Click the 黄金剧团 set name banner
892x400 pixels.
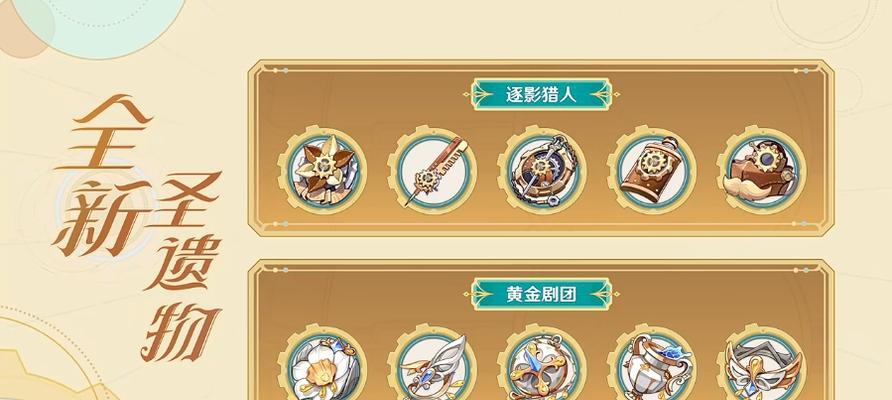(x=542, y=294)
